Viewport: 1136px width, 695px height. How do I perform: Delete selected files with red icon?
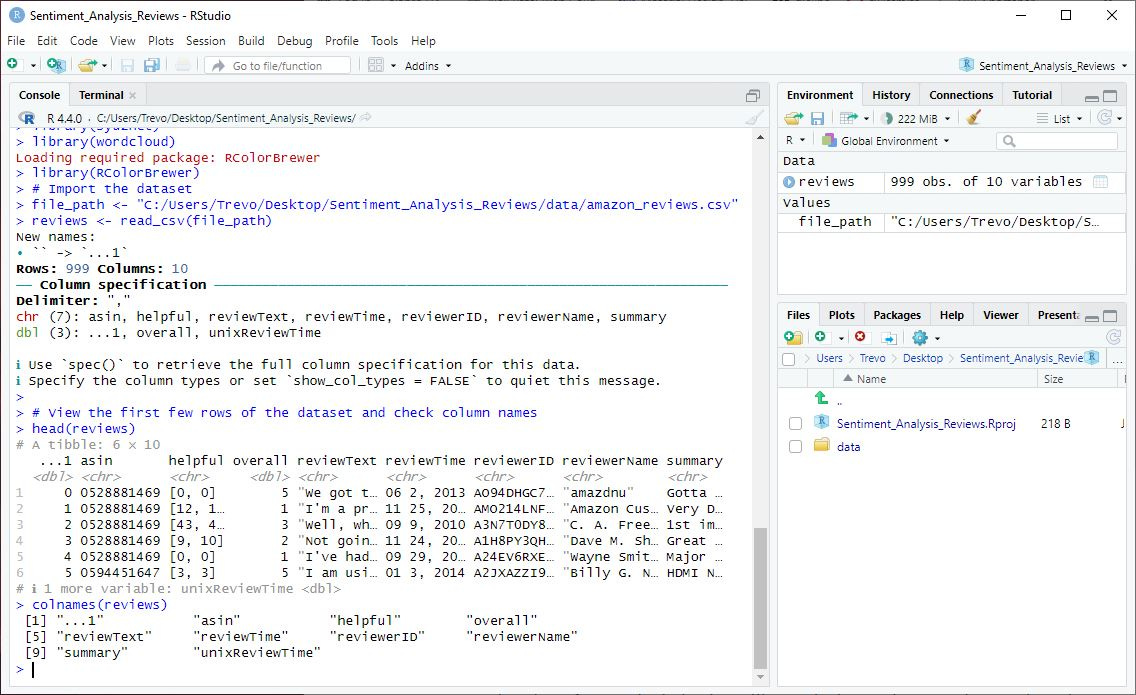click(x=860, y=336)
